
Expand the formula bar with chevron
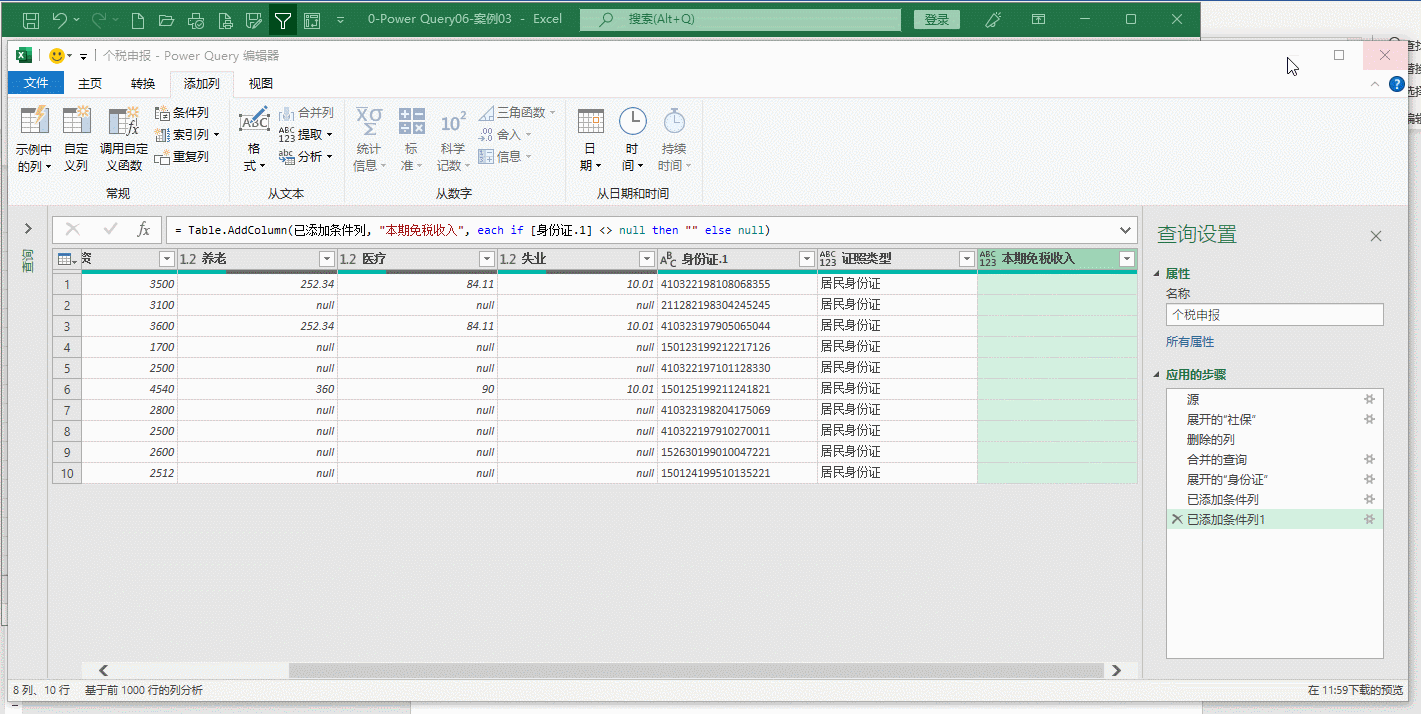coord(1127,229)
